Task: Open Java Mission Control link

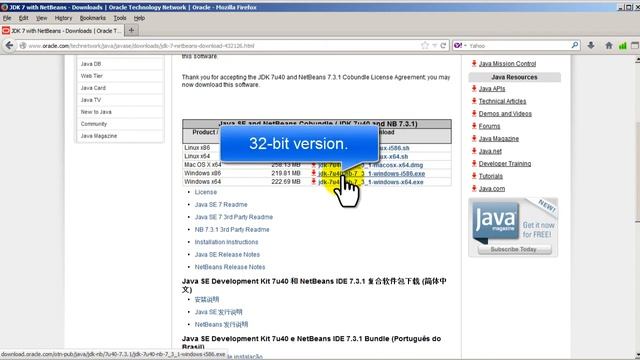Action: (507, 64)
